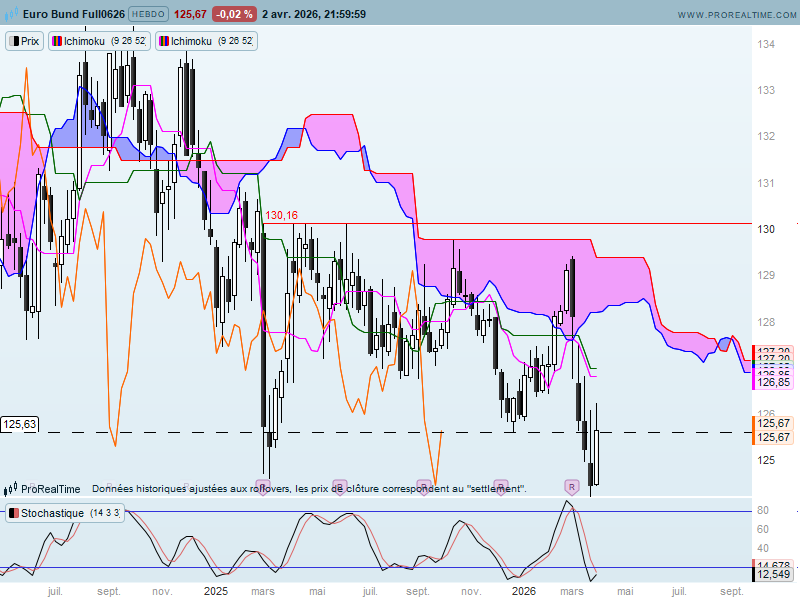Click the rollover R marker near mars 2025

pyautogui.click(x=263, y=486)
